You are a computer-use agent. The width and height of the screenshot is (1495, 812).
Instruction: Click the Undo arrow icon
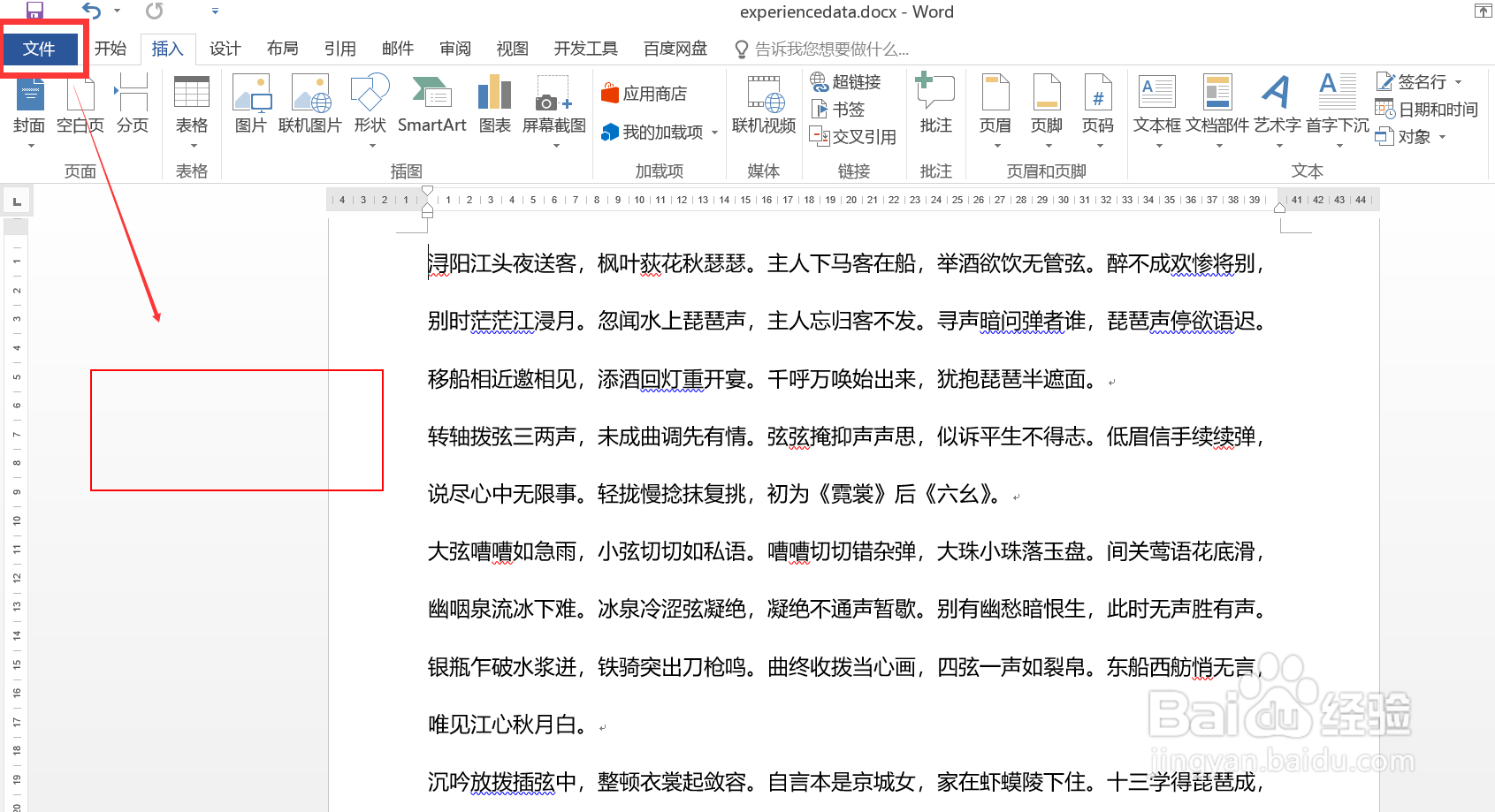pos(91,11)
